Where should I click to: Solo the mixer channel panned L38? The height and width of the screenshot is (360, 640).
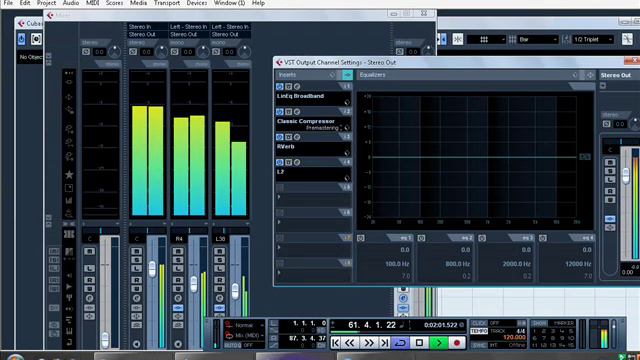tap(220, 260)
